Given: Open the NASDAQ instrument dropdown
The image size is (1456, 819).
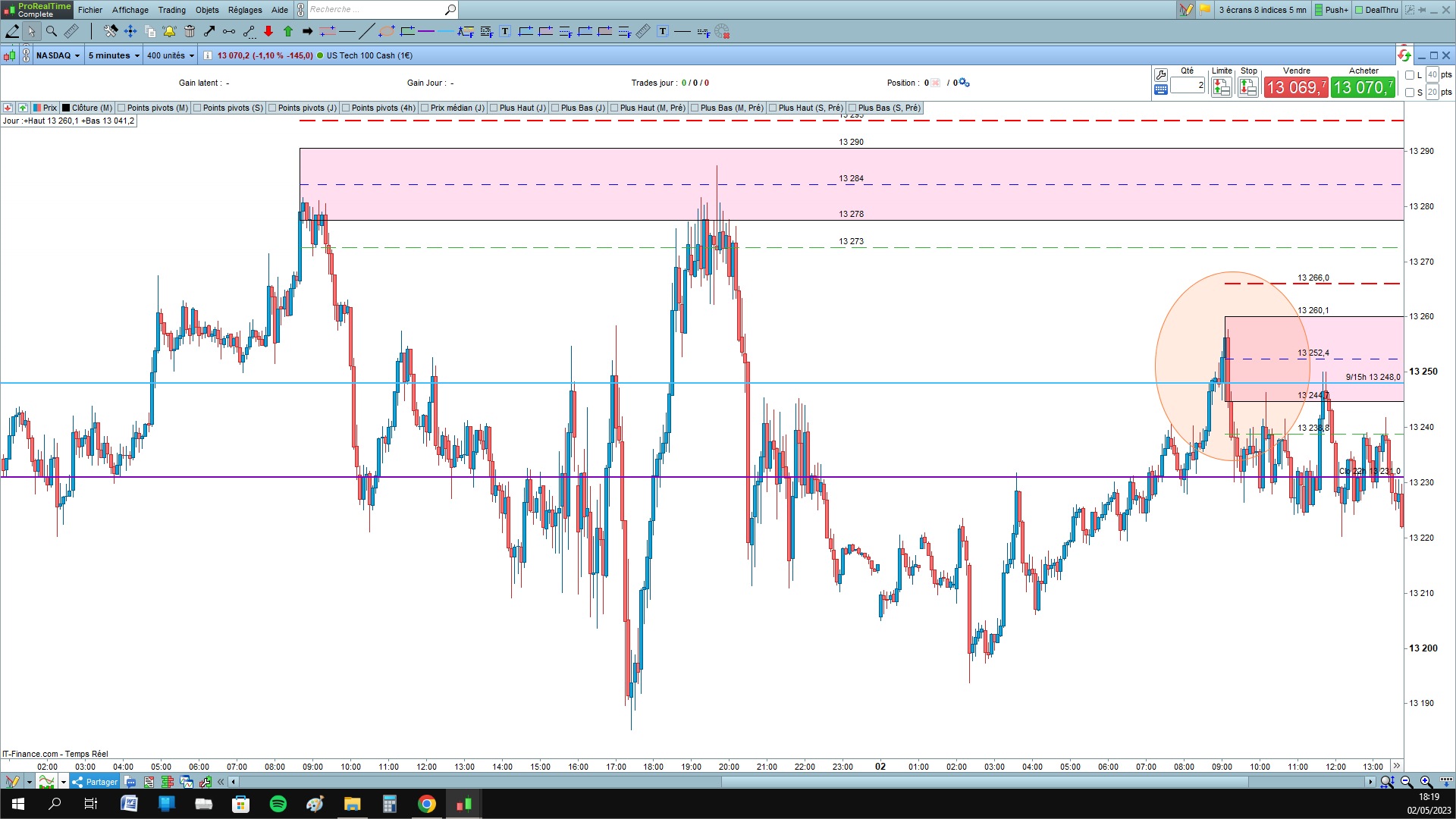Looking at the screenshot, I should click(x=58, y=55).
